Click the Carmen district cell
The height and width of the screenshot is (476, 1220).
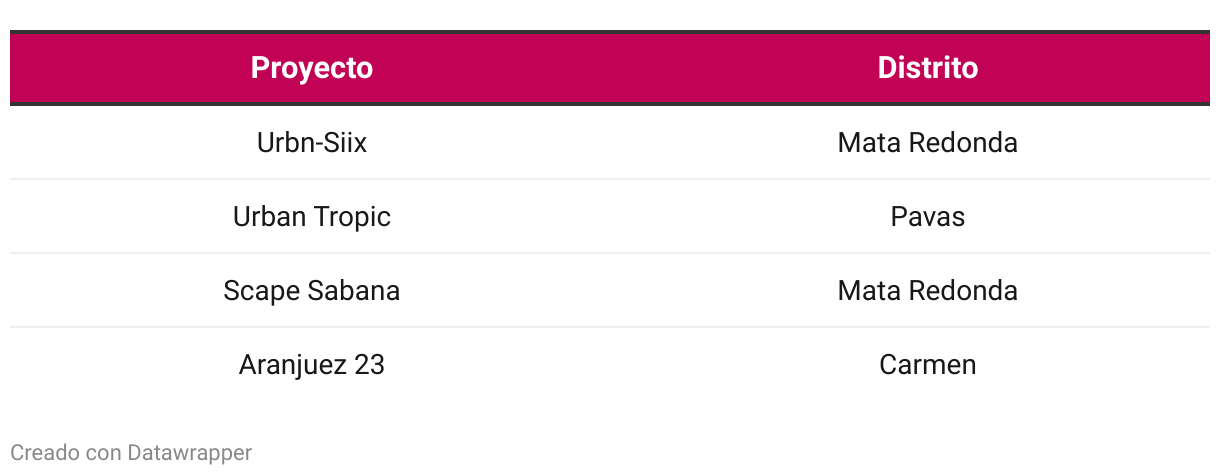click(x=927, y=365)
